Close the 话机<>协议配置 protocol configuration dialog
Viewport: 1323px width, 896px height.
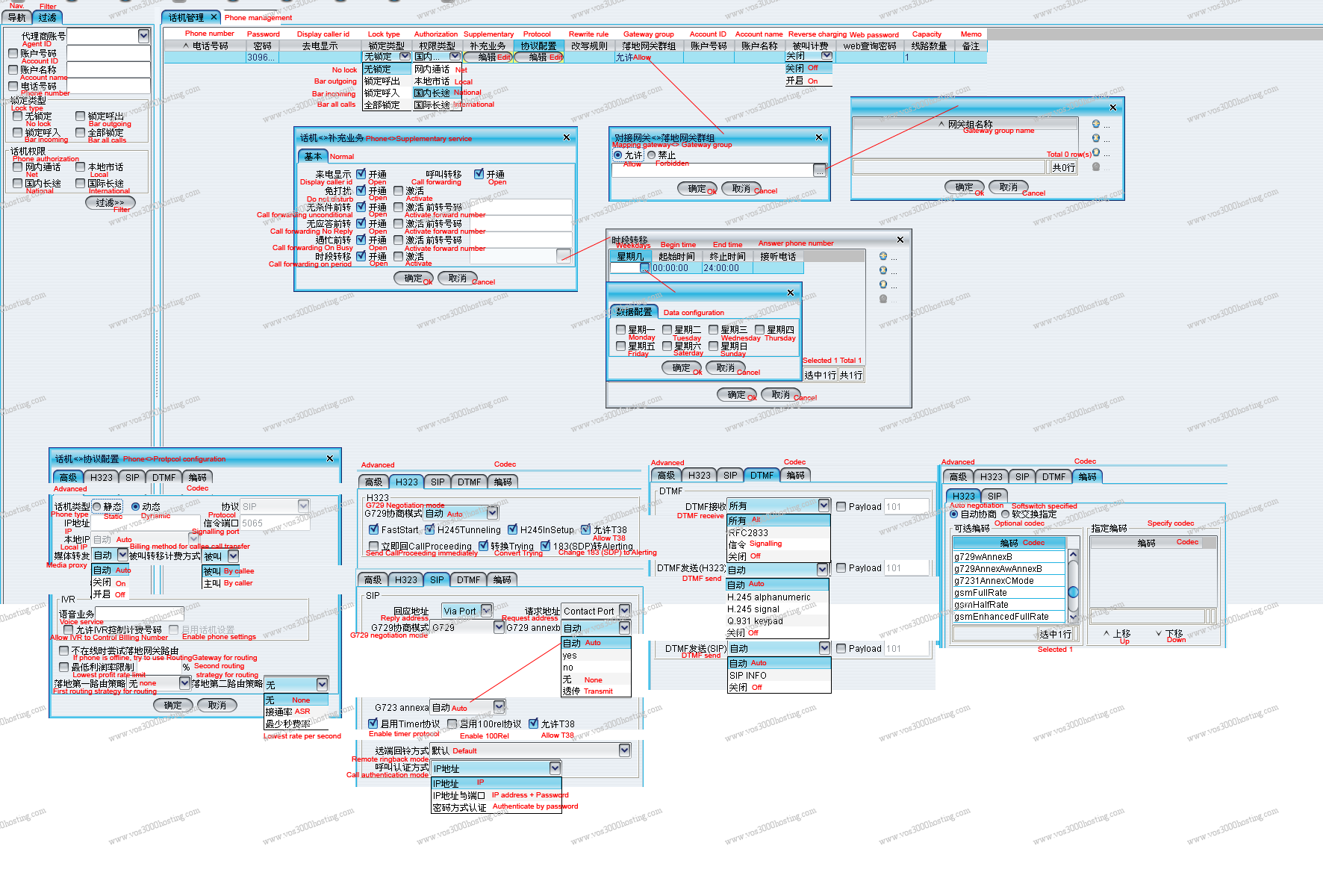coord(330,458)
